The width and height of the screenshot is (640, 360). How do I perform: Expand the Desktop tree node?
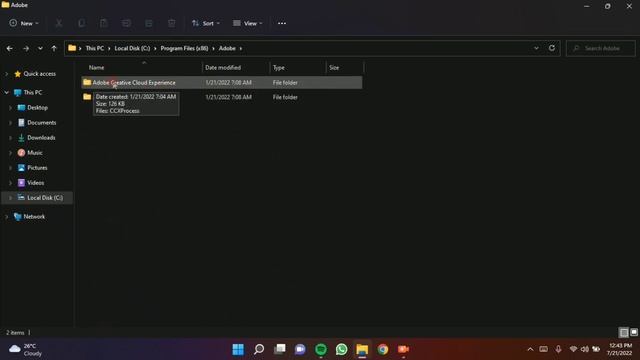[11, 108]
